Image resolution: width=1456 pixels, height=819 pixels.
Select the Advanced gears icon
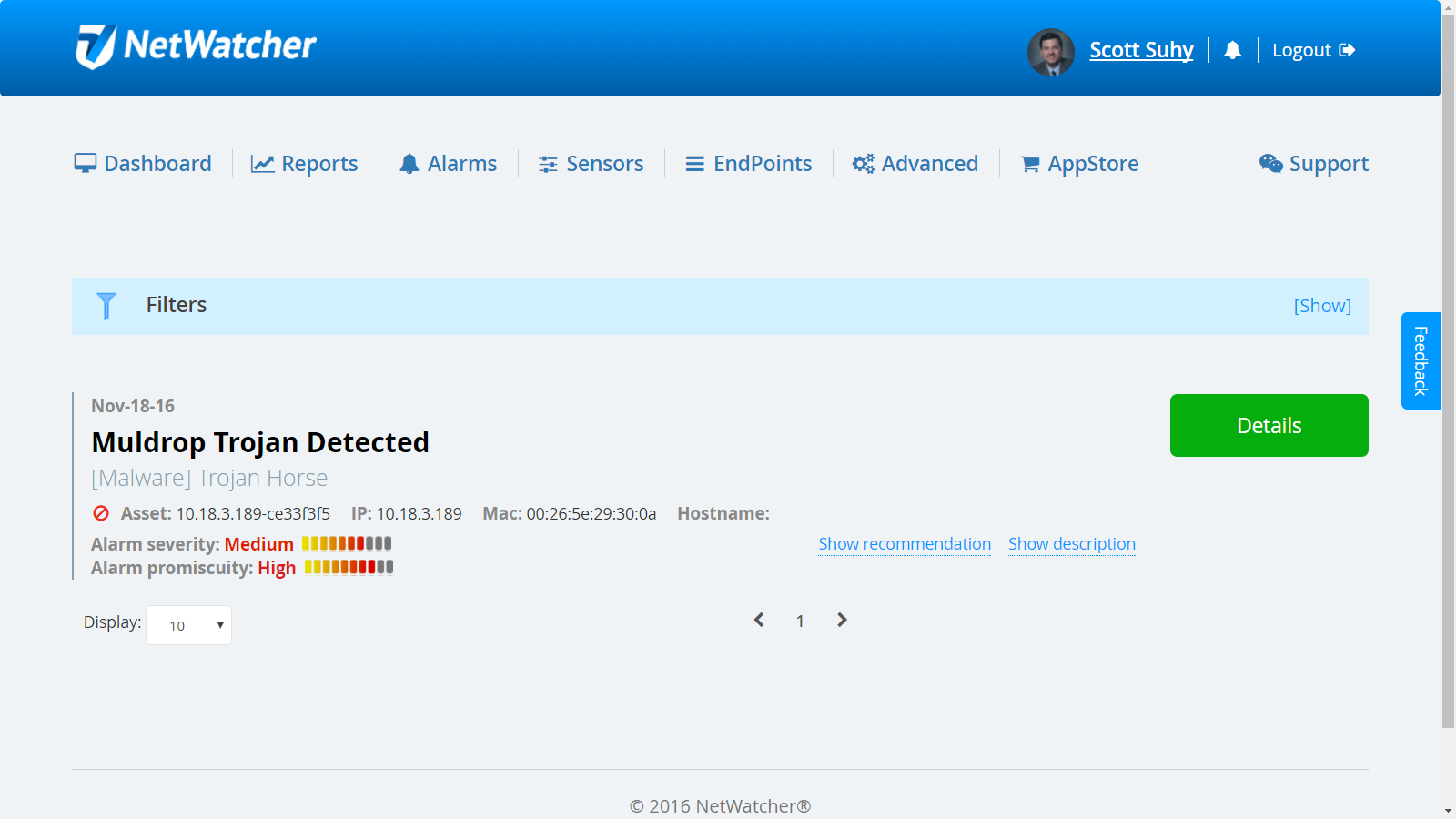tap(862, 163)
